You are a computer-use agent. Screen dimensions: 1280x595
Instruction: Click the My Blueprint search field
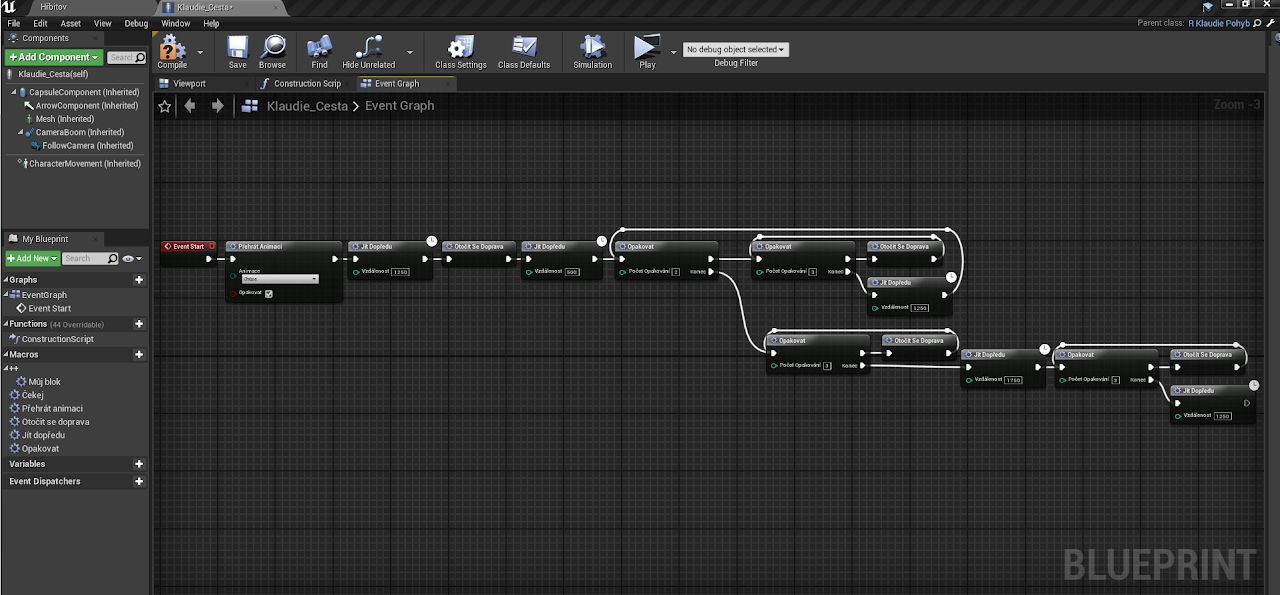pos(83,259)
